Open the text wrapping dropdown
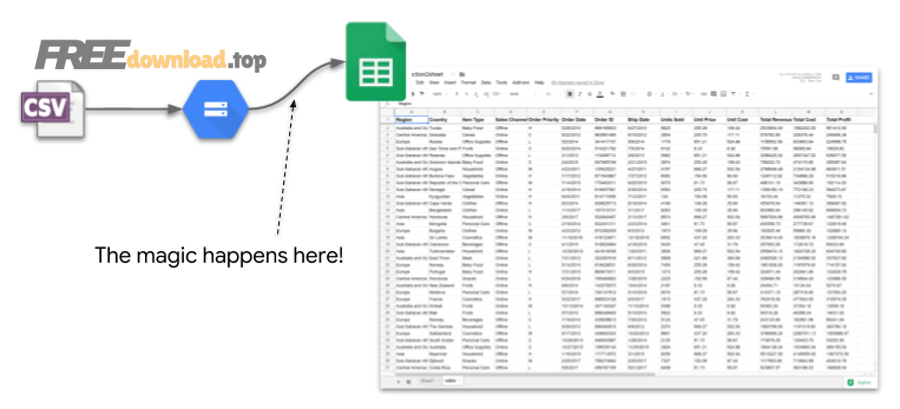Screen dimensions: 900x409 pyautogui.click(x=677, y=94)
